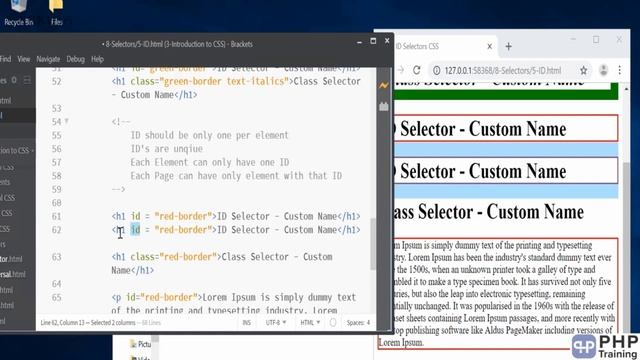
Task: Select the 'rsal.html' file in sidebar
Action: (13, 274)
